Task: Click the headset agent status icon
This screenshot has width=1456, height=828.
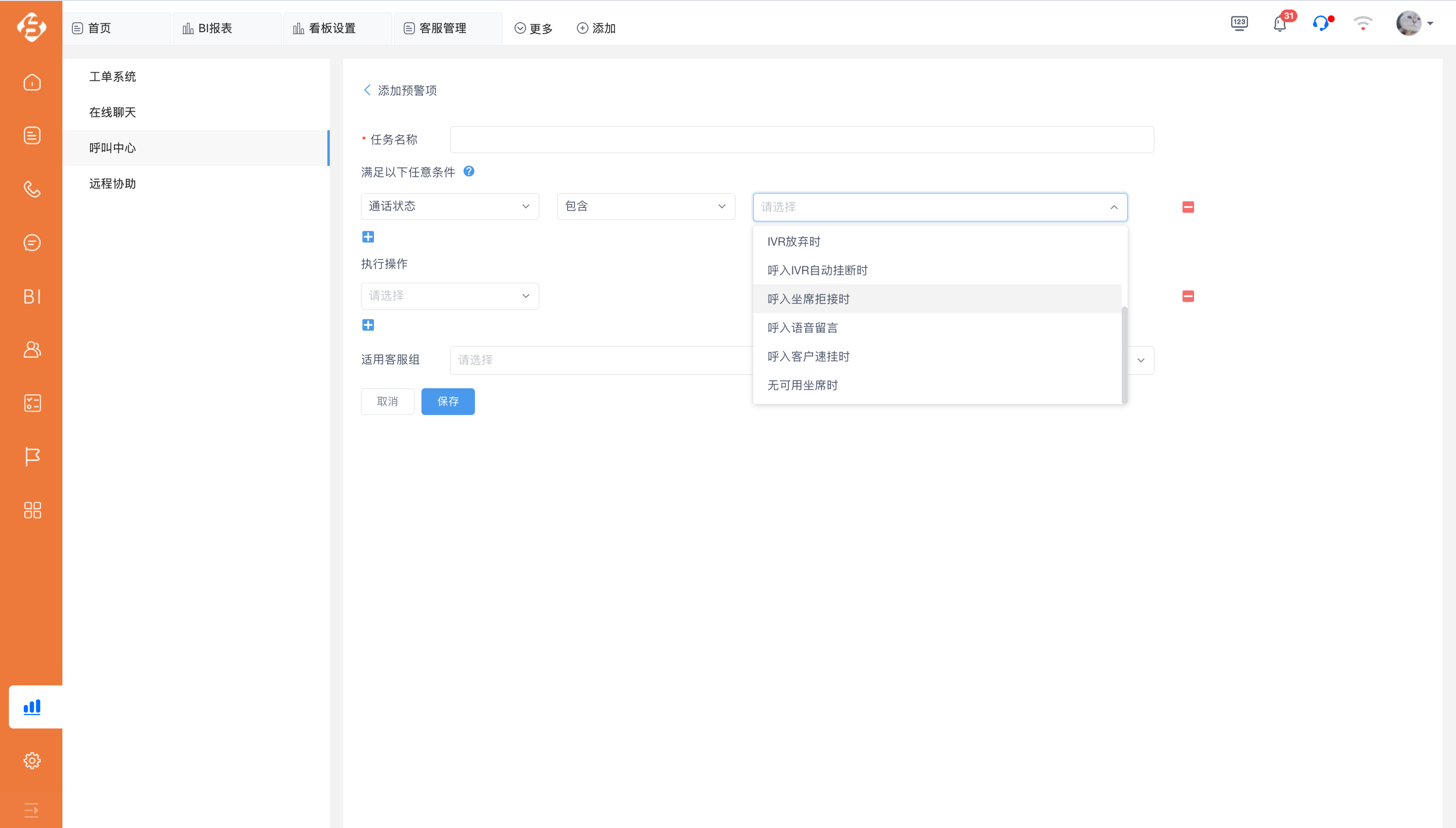Action: 1320,24
